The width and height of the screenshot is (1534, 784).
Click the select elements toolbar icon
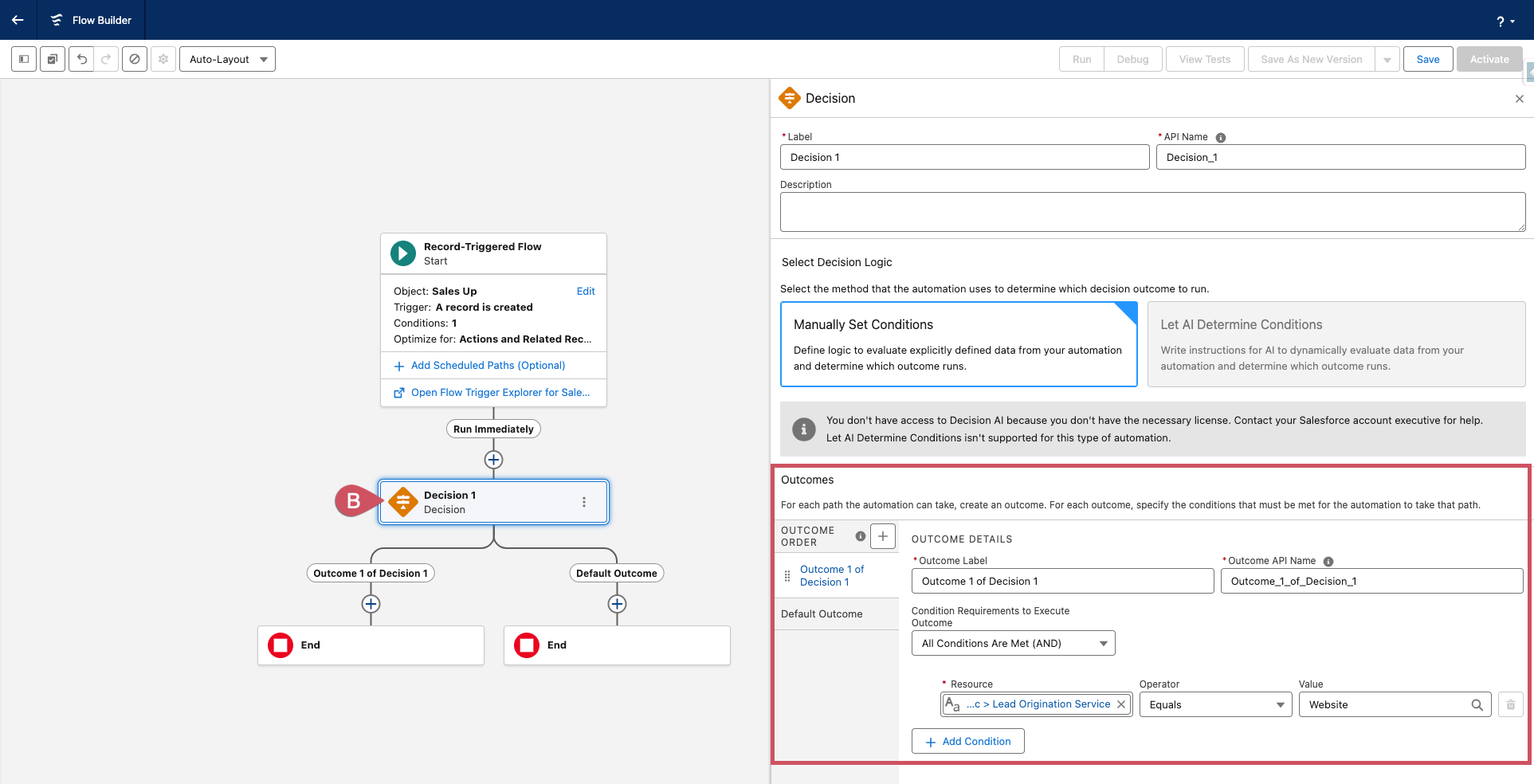(53, 59)
